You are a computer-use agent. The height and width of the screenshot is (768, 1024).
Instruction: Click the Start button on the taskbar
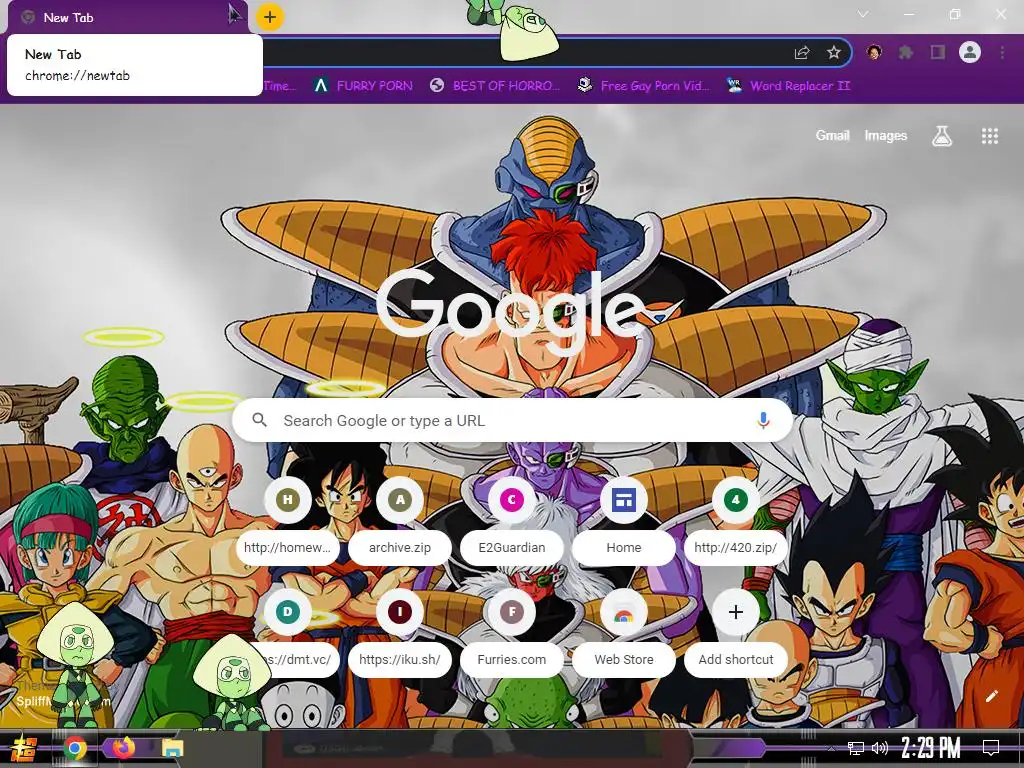[24, 748]
